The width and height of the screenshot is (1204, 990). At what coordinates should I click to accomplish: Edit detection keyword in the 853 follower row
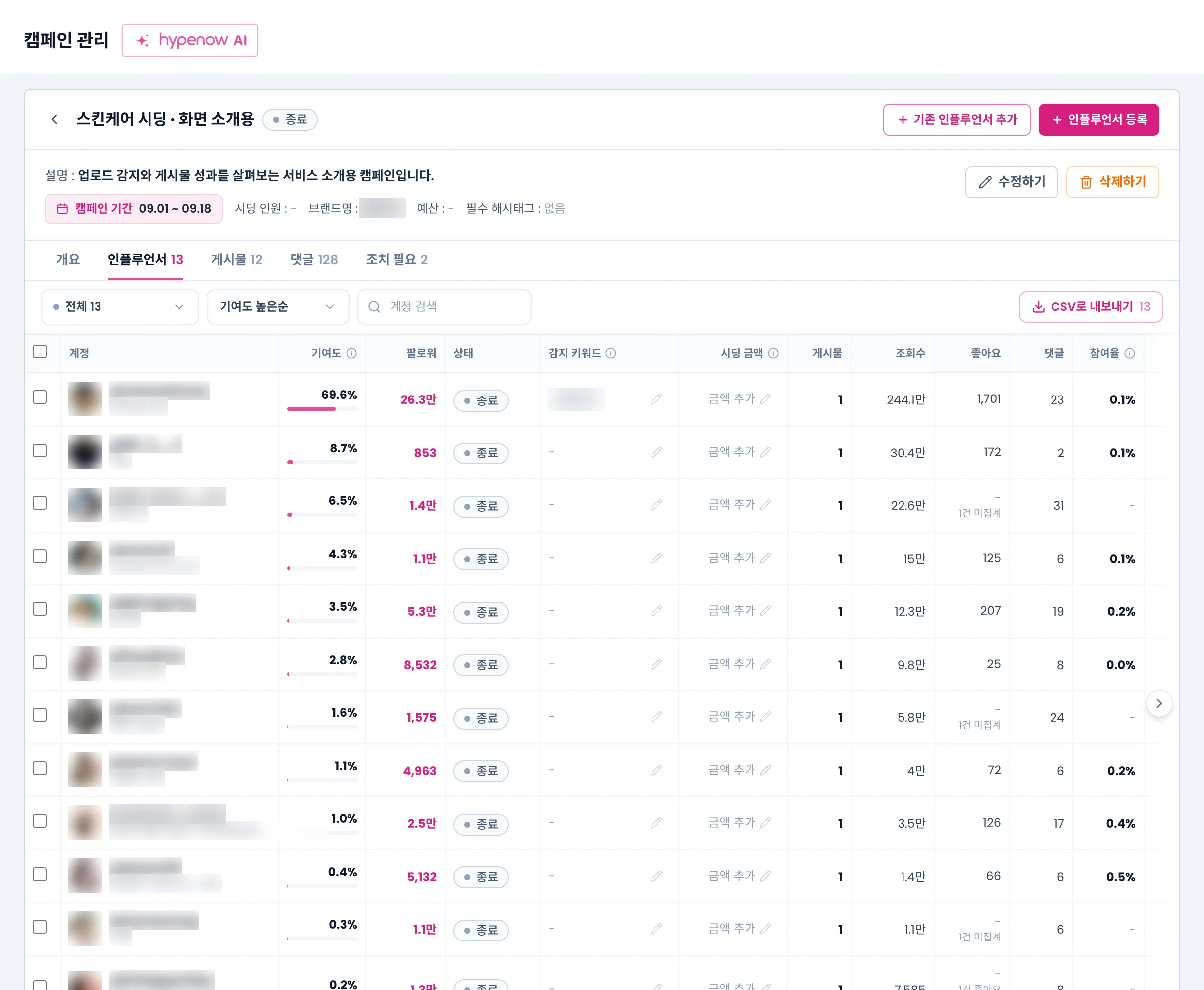[x=656, y=452]
